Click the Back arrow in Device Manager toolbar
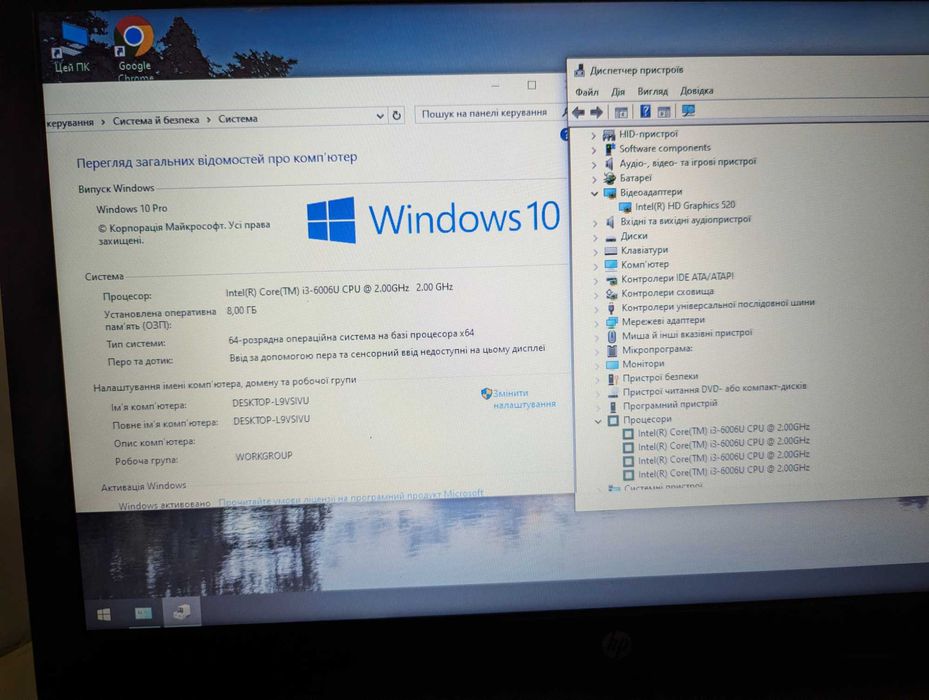This screenshot has height=700, width=929. coord(579,112)
